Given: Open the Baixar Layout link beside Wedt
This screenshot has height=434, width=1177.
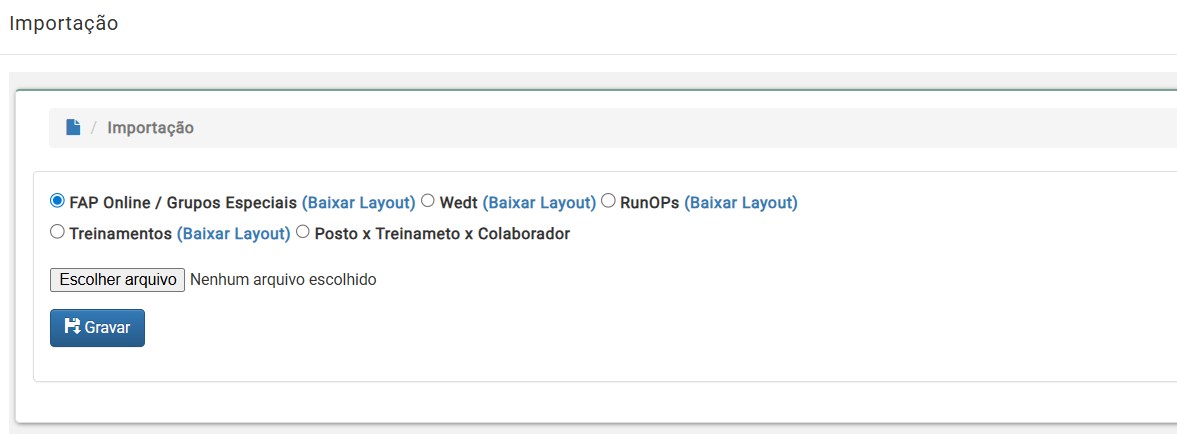Looking at the screenshot, I should click(x=539, y=203).
